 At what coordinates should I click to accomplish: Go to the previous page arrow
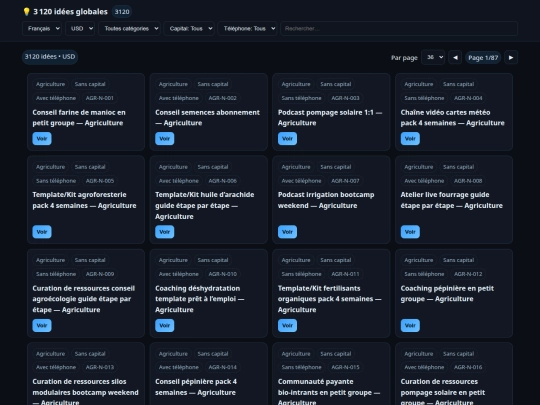click(x=455, y=58)
